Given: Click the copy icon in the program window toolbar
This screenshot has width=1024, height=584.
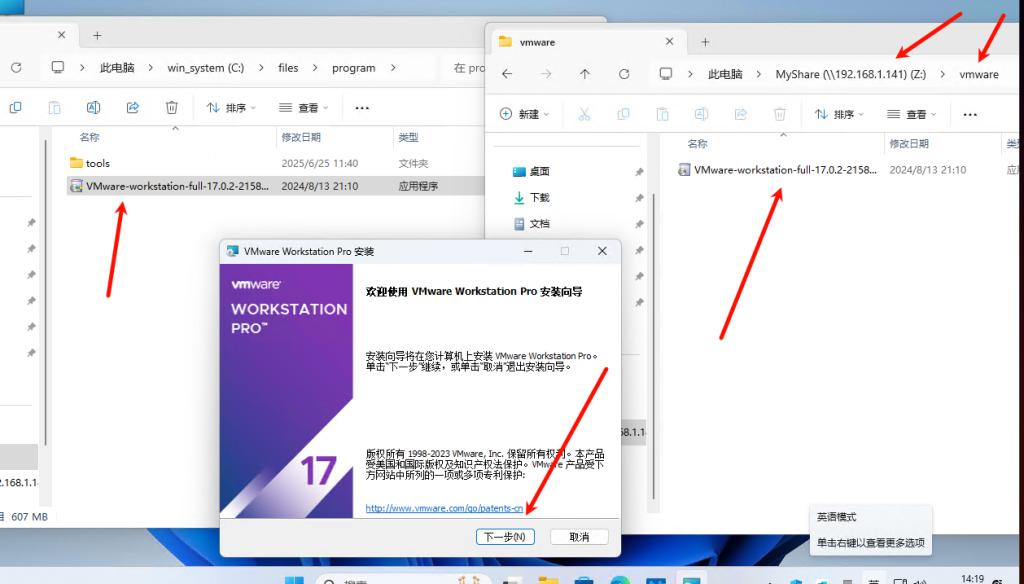Looking at the screenshot, I should (16, 108).
